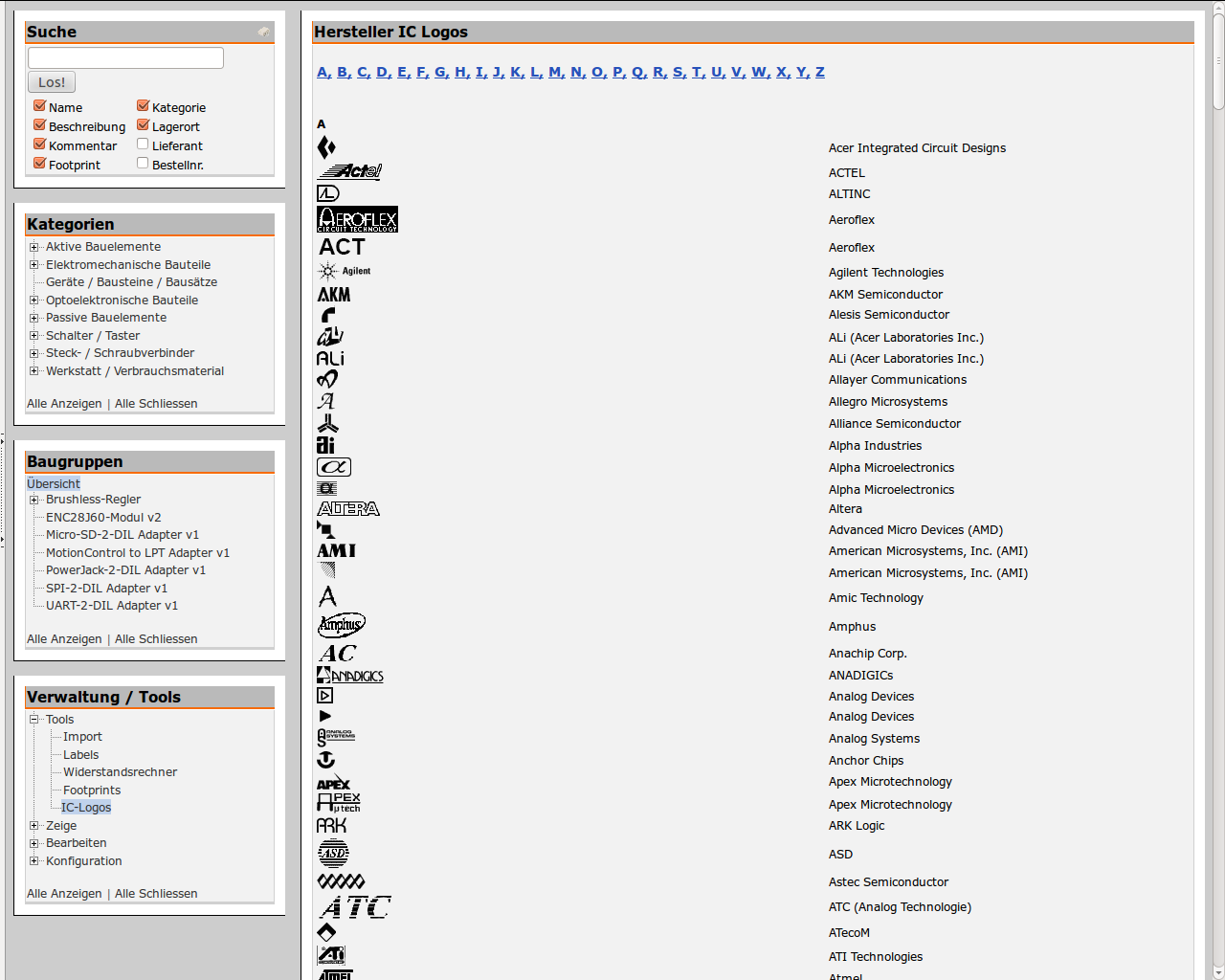Click Alle Schliessen under Baugruppen
Image resolution: width=1225 pixels, height=980 pixels.
(x=156, y=639)
